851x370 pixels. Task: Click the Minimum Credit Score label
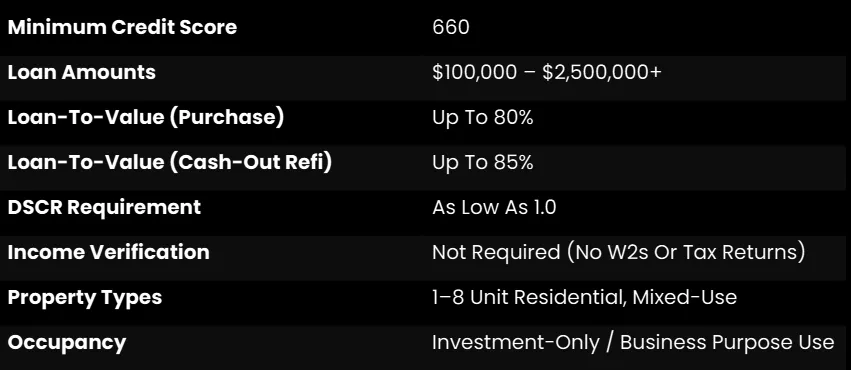[x=122, y=27]
